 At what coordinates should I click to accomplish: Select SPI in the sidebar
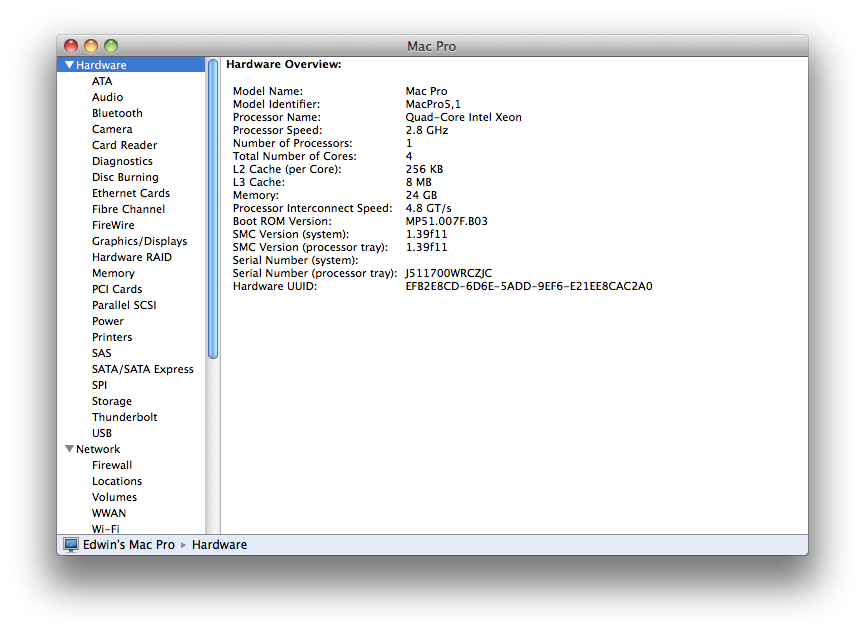(99, 385)
